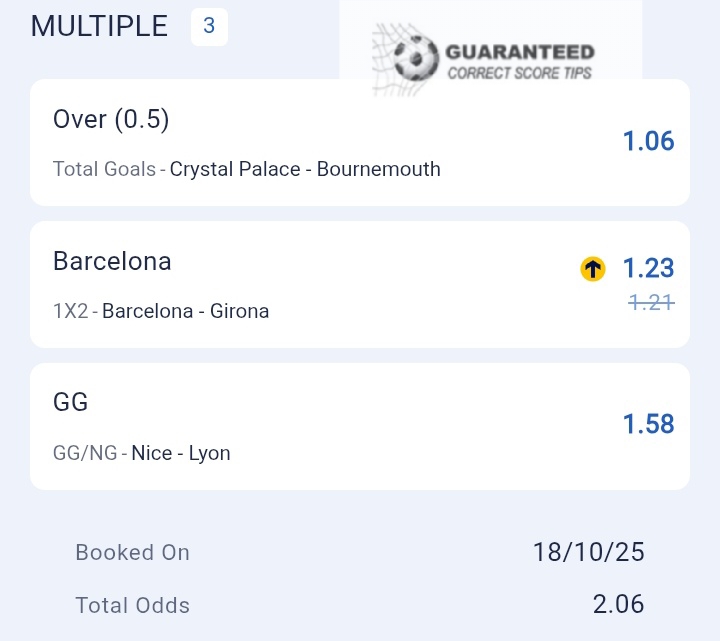This screenshot has height=641, width=720.
Task: Click the yellow odds-increase arrow icon
Action: click(593, 268)
